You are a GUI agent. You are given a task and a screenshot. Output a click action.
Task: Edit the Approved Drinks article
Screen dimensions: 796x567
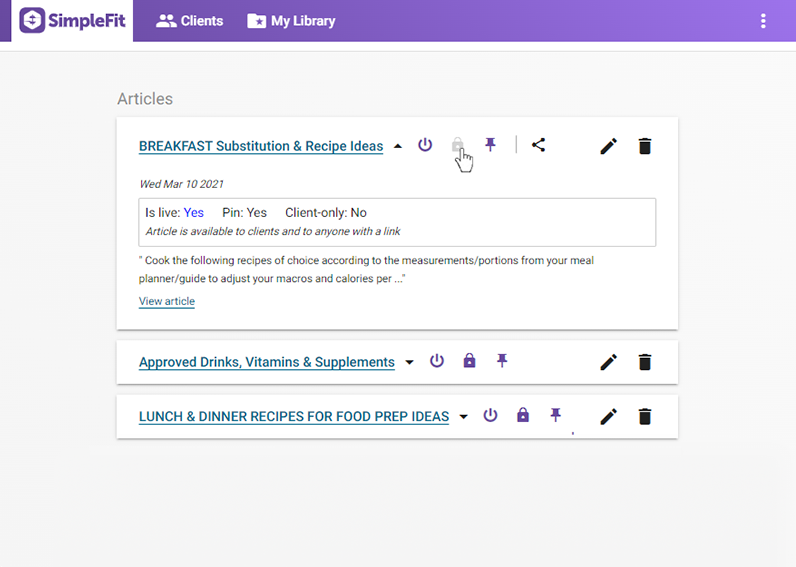[608, 362]
